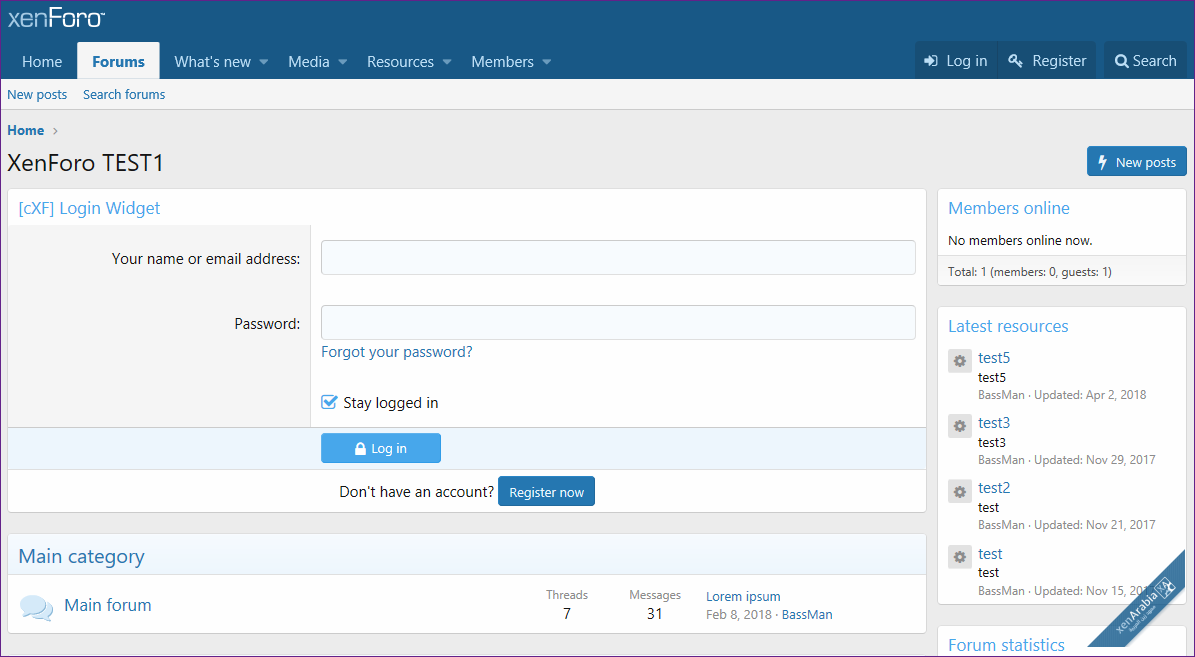Click the gear icon next to test5 resource

click(x=959, y=360)
